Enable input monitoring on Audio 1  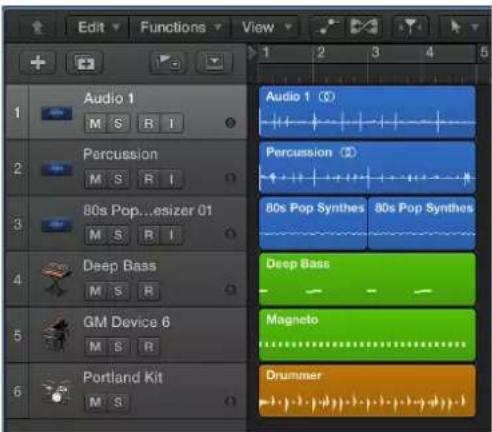[x=171, y=124]
